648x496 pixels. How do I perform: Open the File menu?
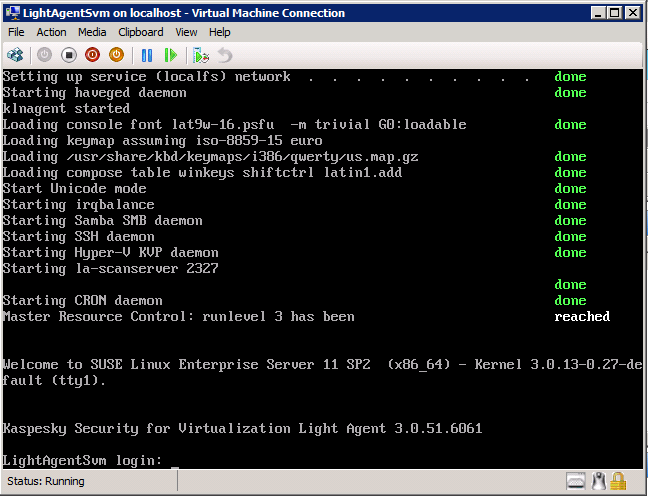pyautogui.click(x=16, y=32)
